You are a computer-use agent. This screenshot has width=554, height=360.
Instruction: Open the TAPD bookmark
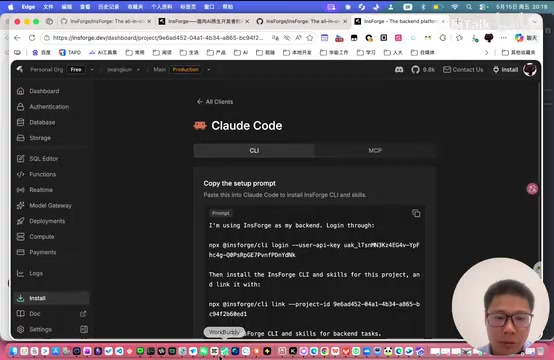tap(70, 52)
